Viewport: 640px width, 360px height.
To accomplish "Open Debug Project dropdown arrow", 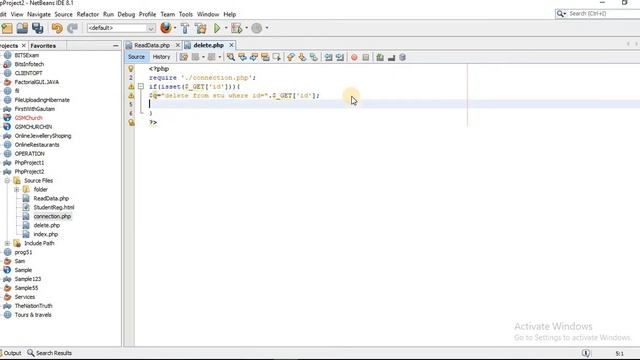I will [x=246, y=28].
